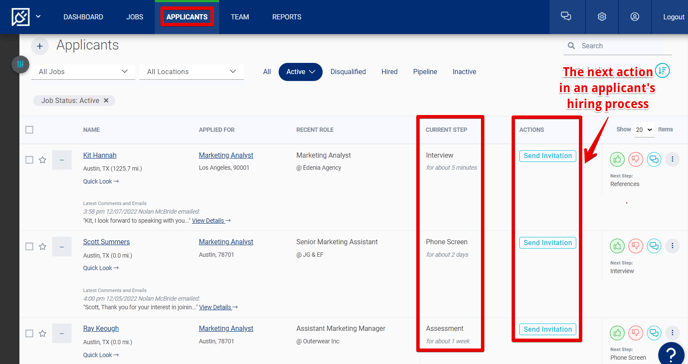The width and height of the screenshot is (688, 364).
Task: Select Ray Keough's row checkbox
Action: 29,333
